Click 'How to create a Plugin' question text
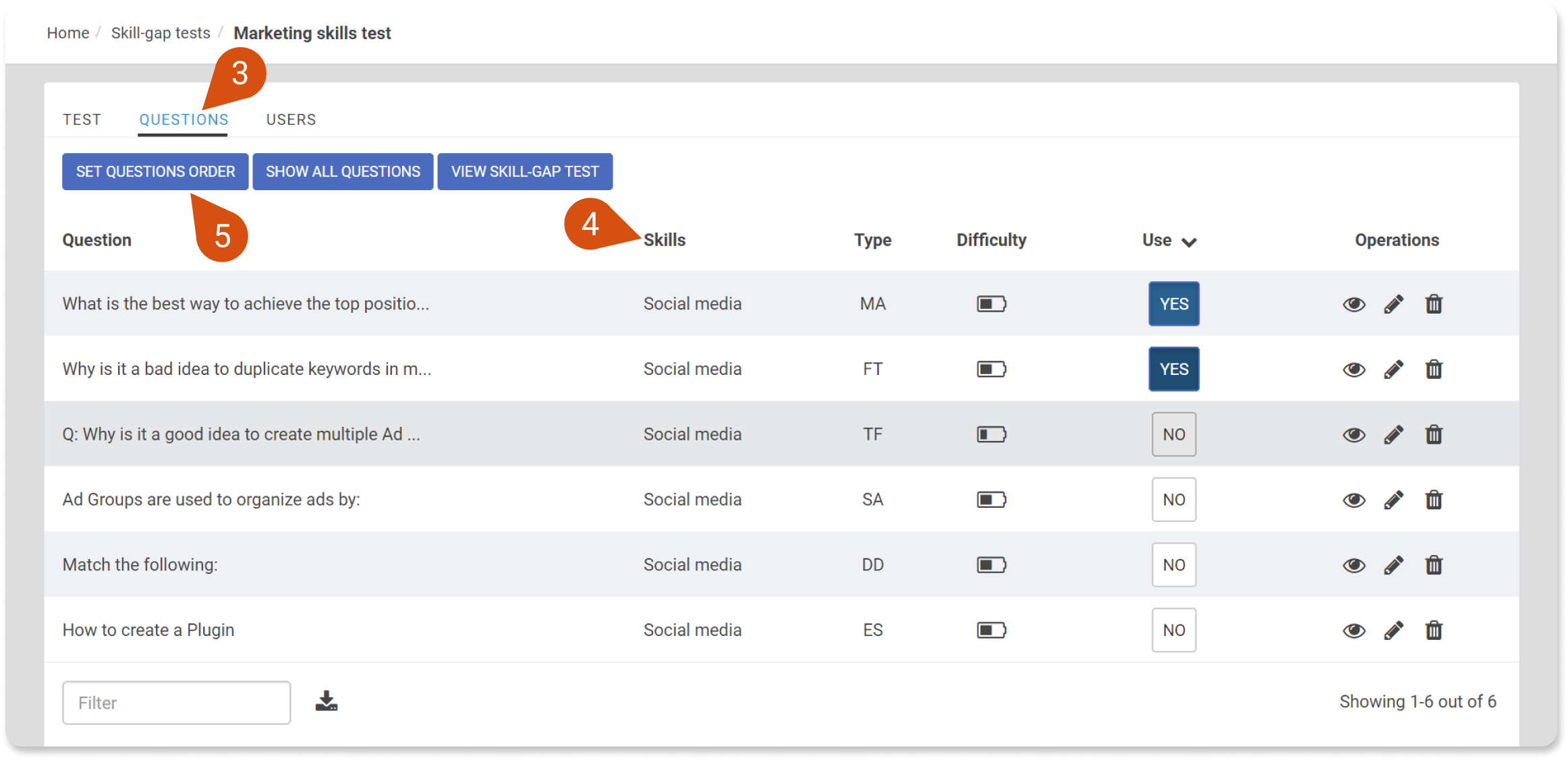Viewport: 1568px width, 760px height. 148,631
